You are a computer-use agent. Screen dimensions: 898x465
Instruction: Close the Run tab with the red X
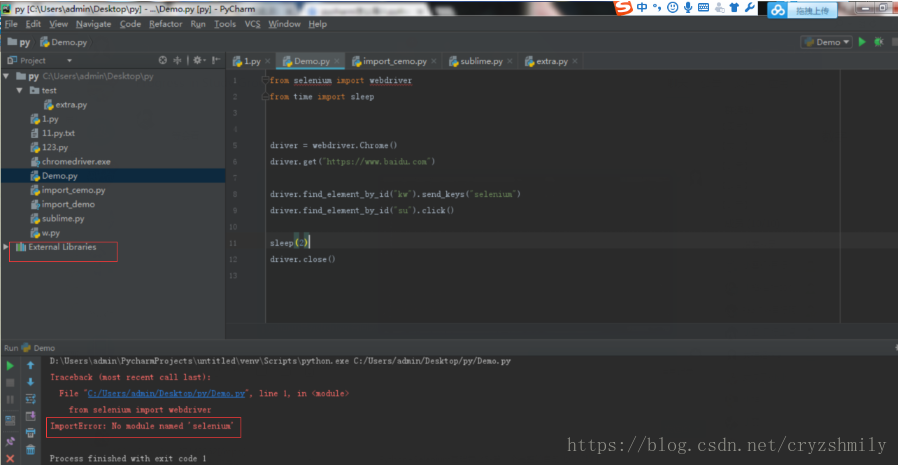10,458
